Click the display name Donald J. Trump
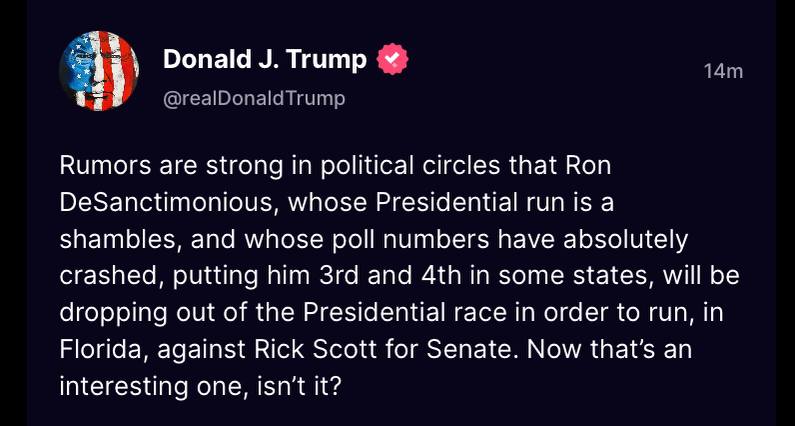795x426 pixels. [265, 60]
